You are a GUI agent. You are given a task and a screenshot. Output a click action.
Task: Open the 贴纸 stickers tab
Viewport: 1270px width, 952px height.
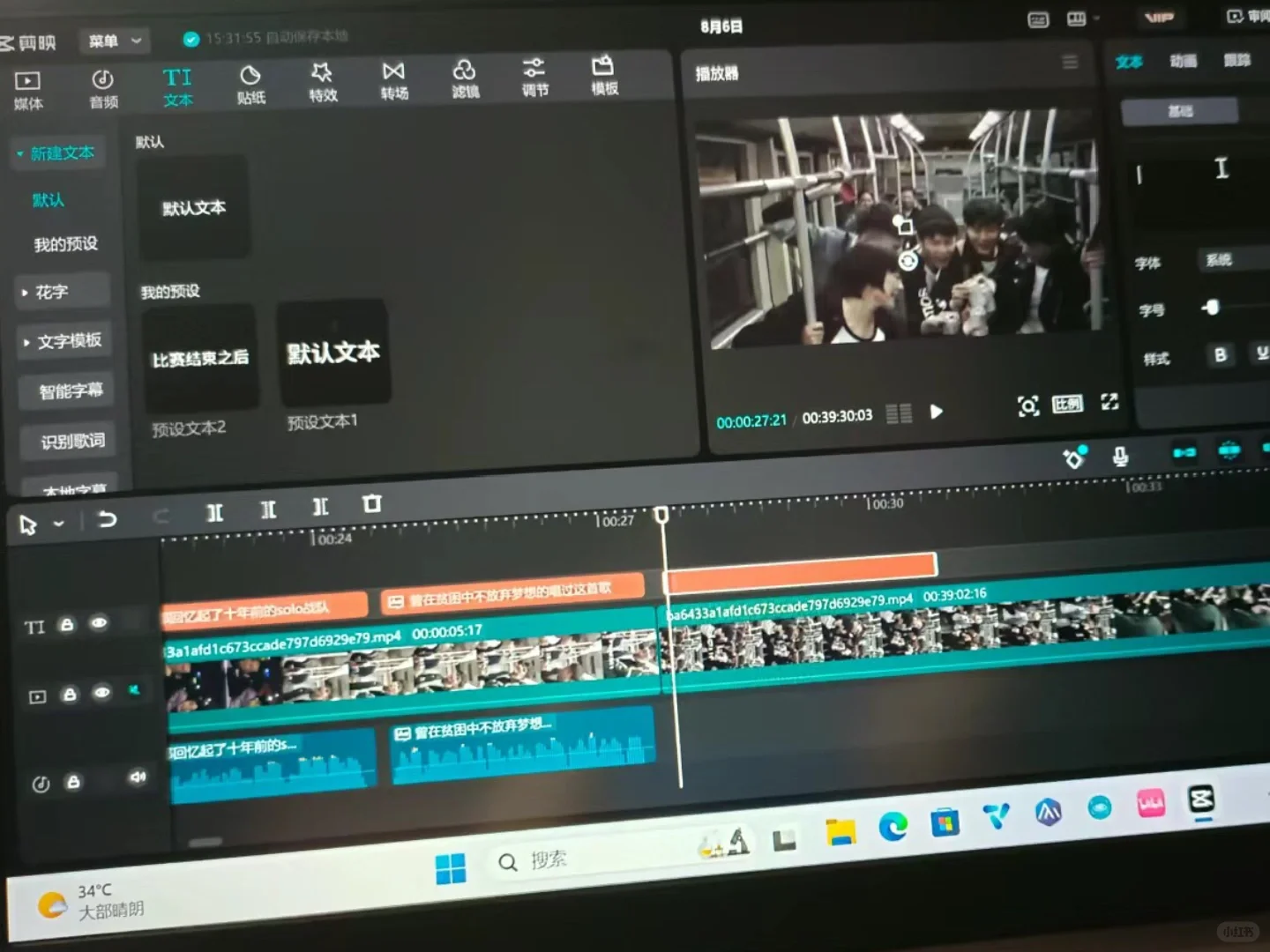tap(251, 85)
